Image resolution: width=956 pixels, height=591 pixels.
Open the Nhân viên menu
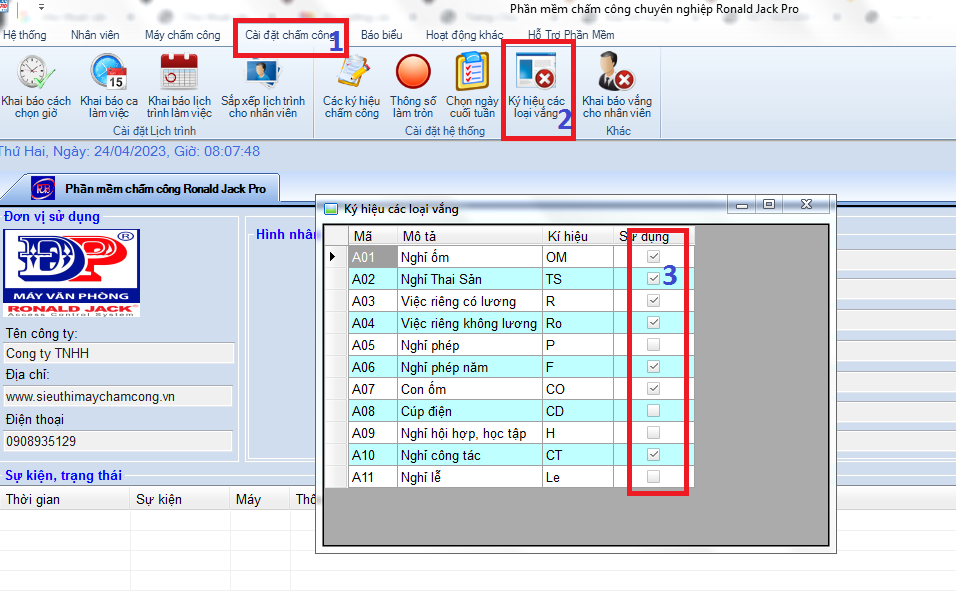pyautogui.click(x=95, y=35)
